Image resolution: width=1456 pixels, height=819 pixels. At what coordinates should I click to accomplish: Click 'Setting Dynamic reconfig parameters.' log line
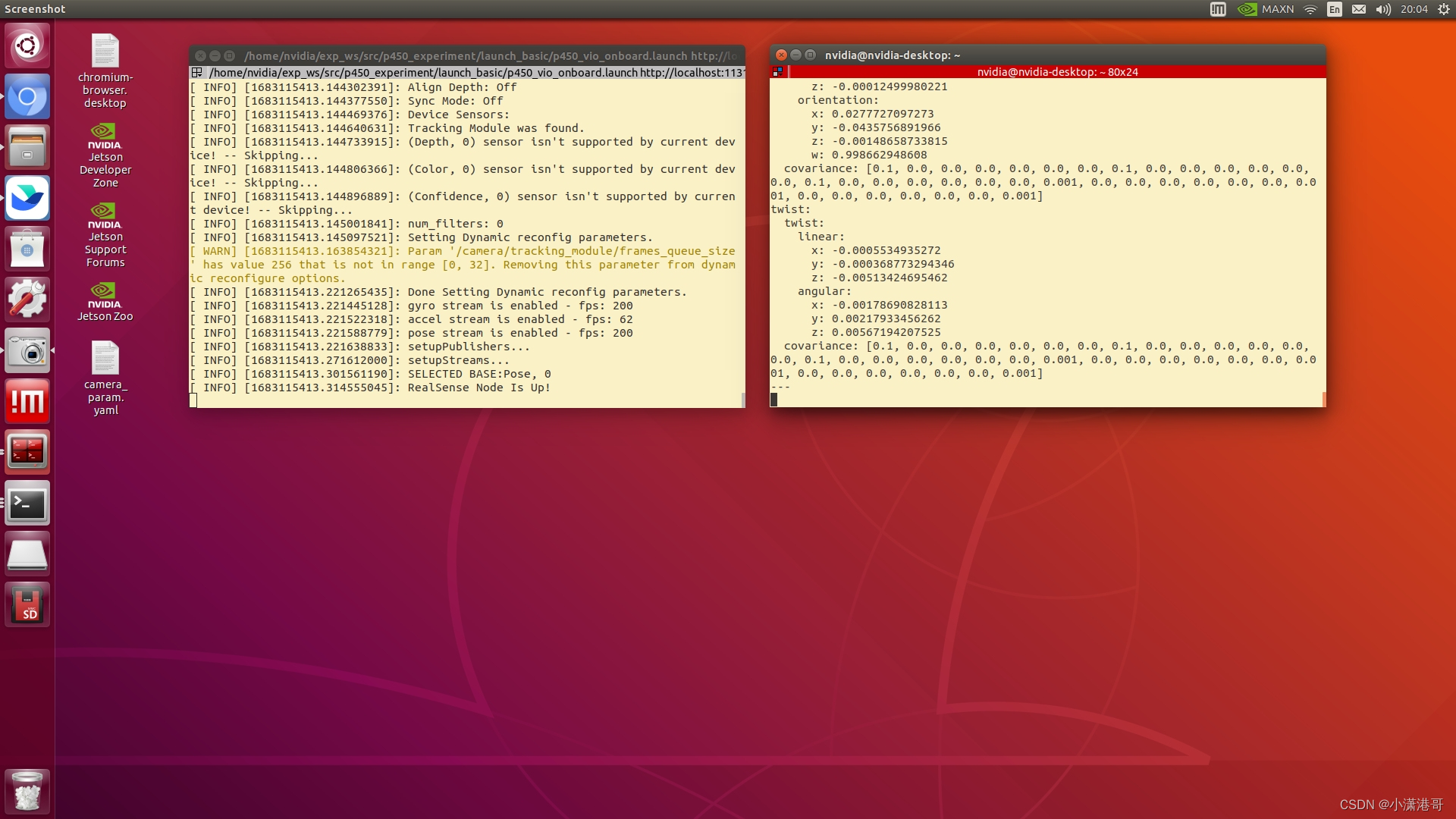421,237
